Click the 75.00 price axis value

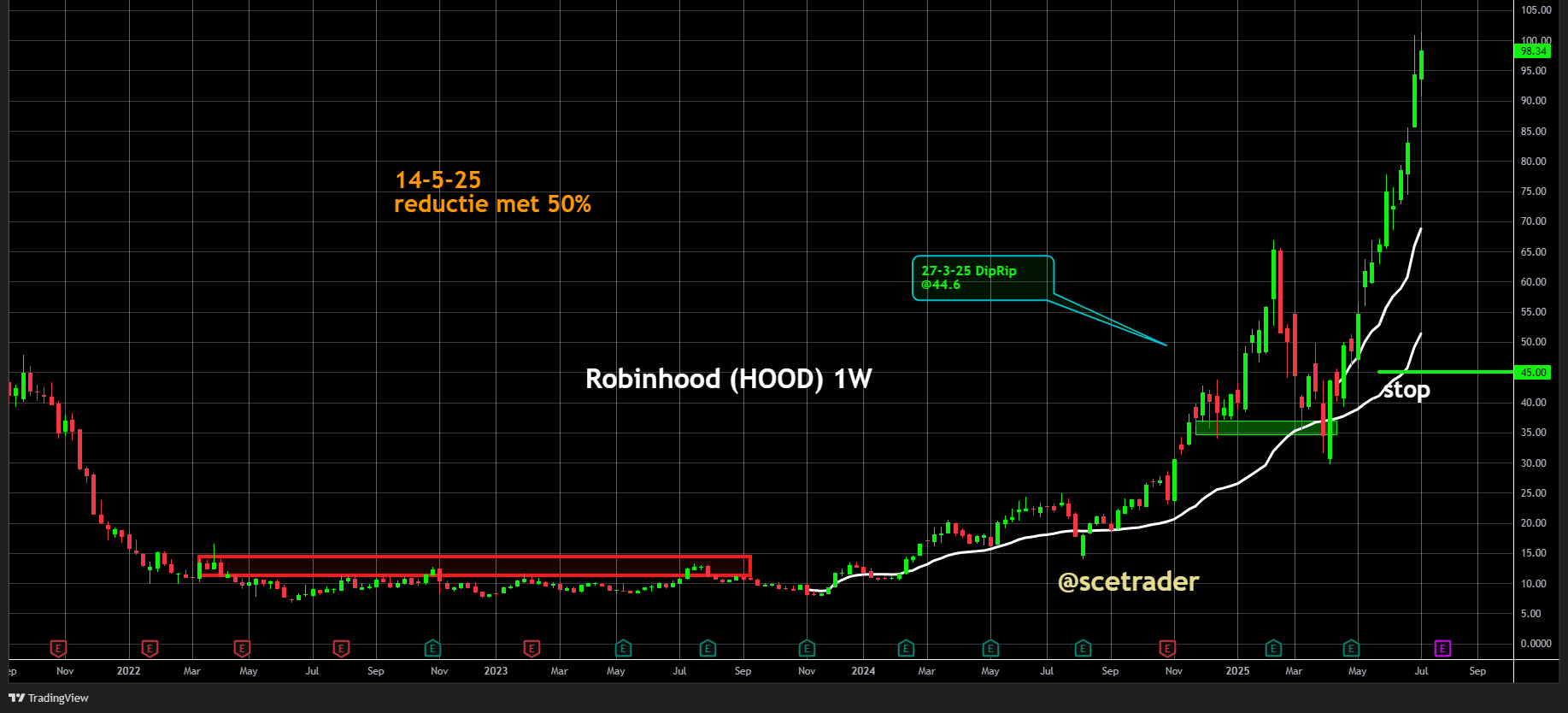click(1533, 192)
